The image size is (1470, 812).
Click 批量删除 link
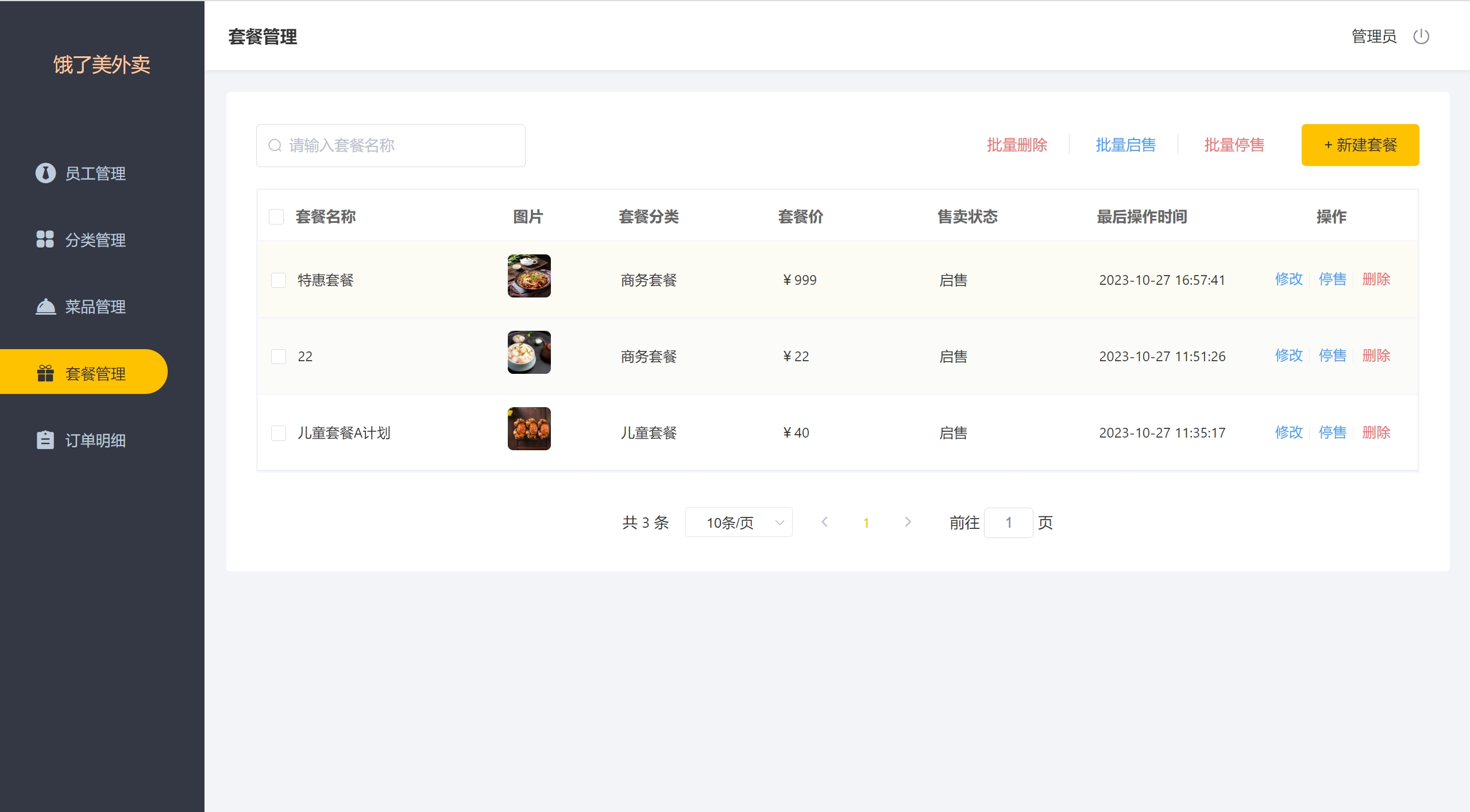tap(1017, 145)
